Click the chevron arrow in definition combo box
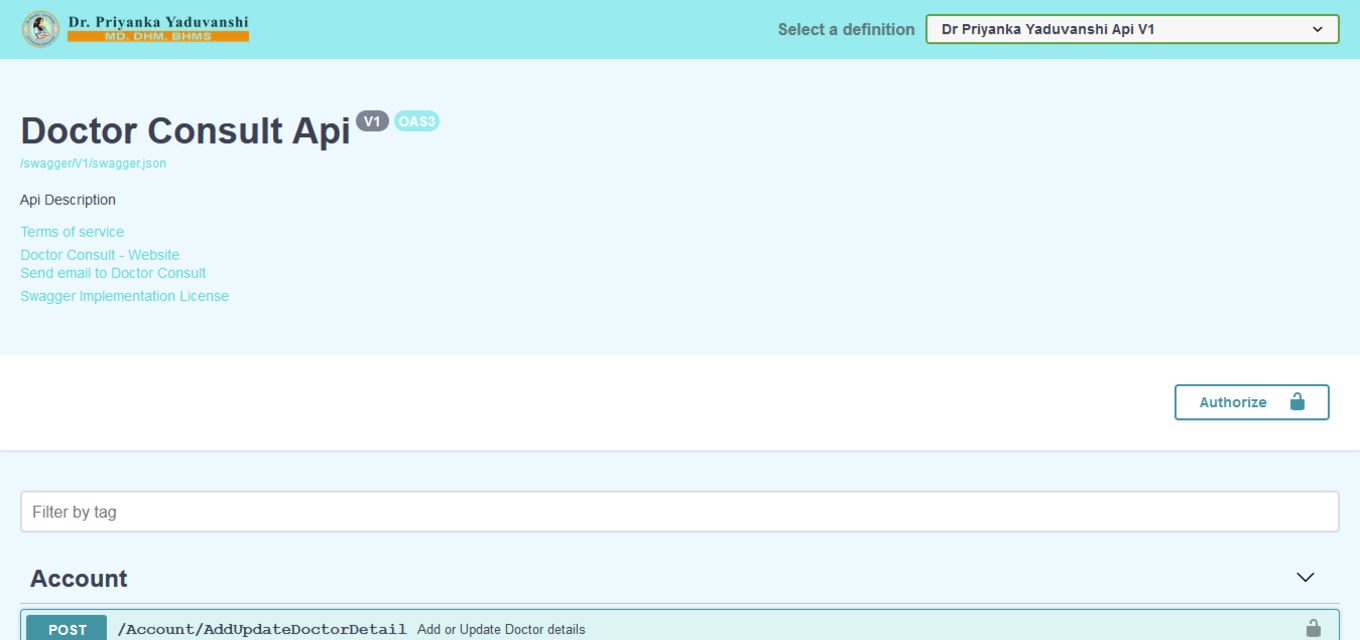 [x=1317, y=29]
